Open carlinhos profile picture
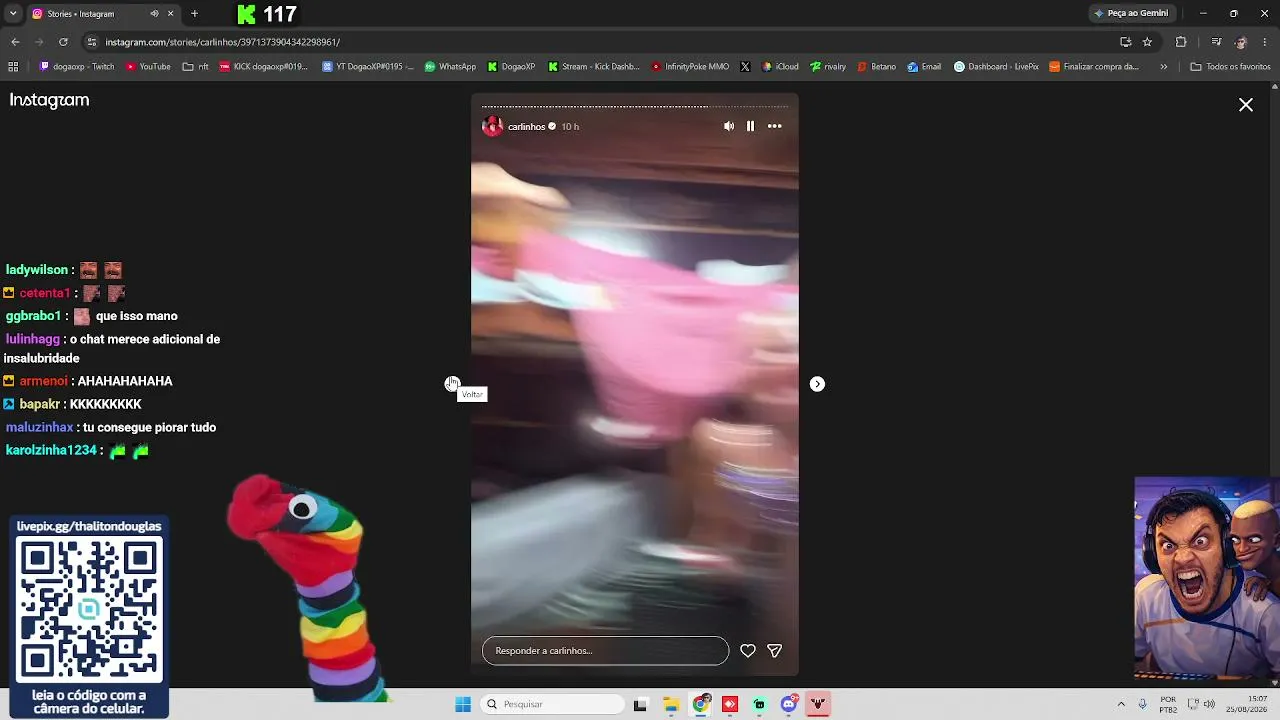The image size is (1280, 720). (x=492, y=126)
